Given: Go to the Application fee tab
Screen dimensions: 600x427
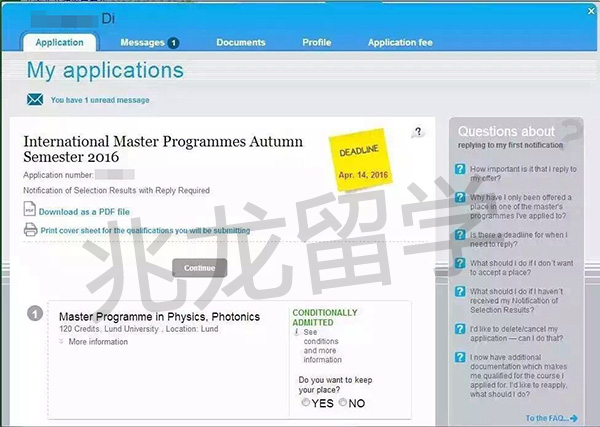Looking at the screenshot, I should pos(400,43).
